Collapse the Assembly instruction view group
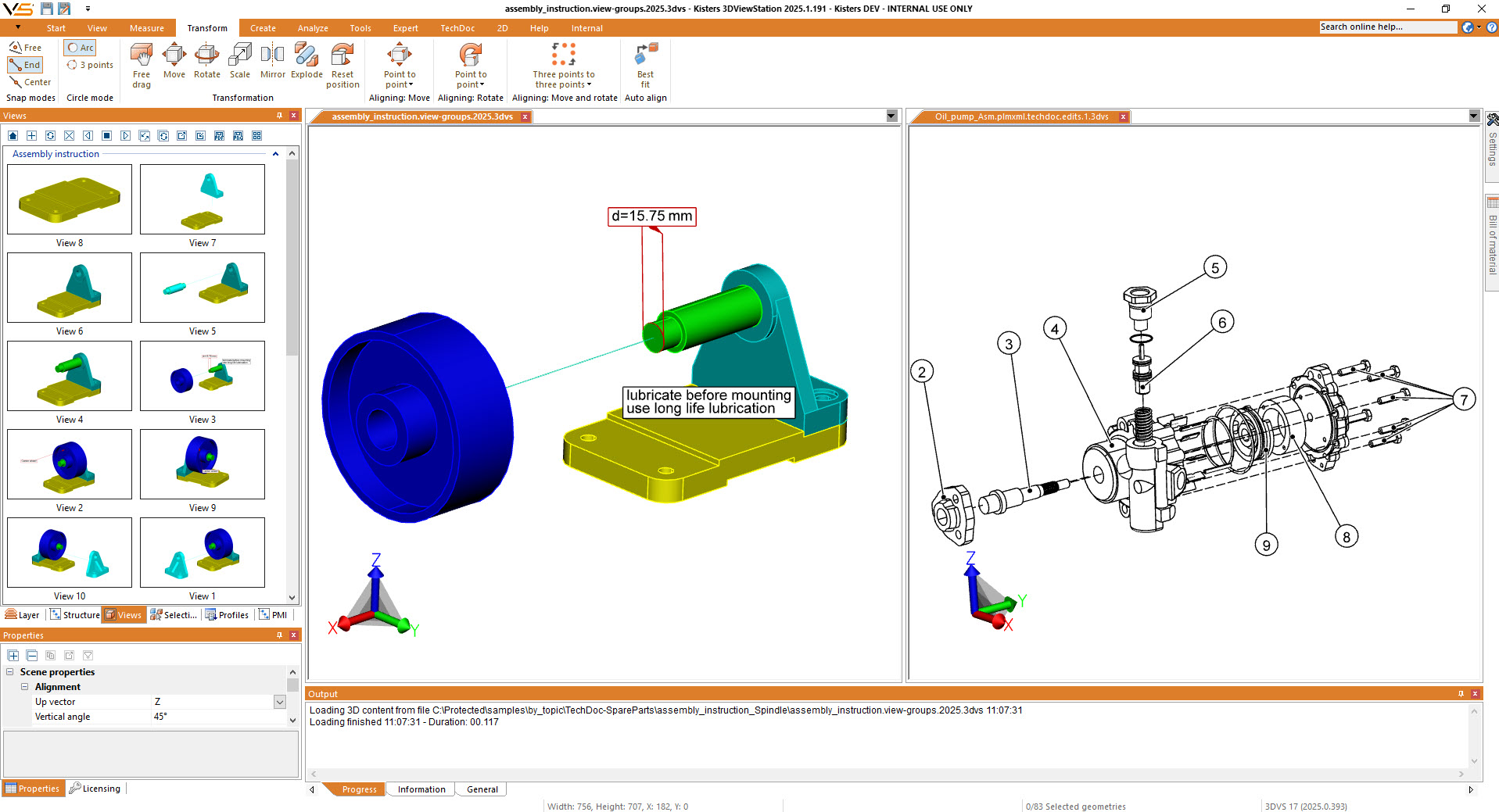This screenshot has height=812, width=1499. tap(275, 154)
